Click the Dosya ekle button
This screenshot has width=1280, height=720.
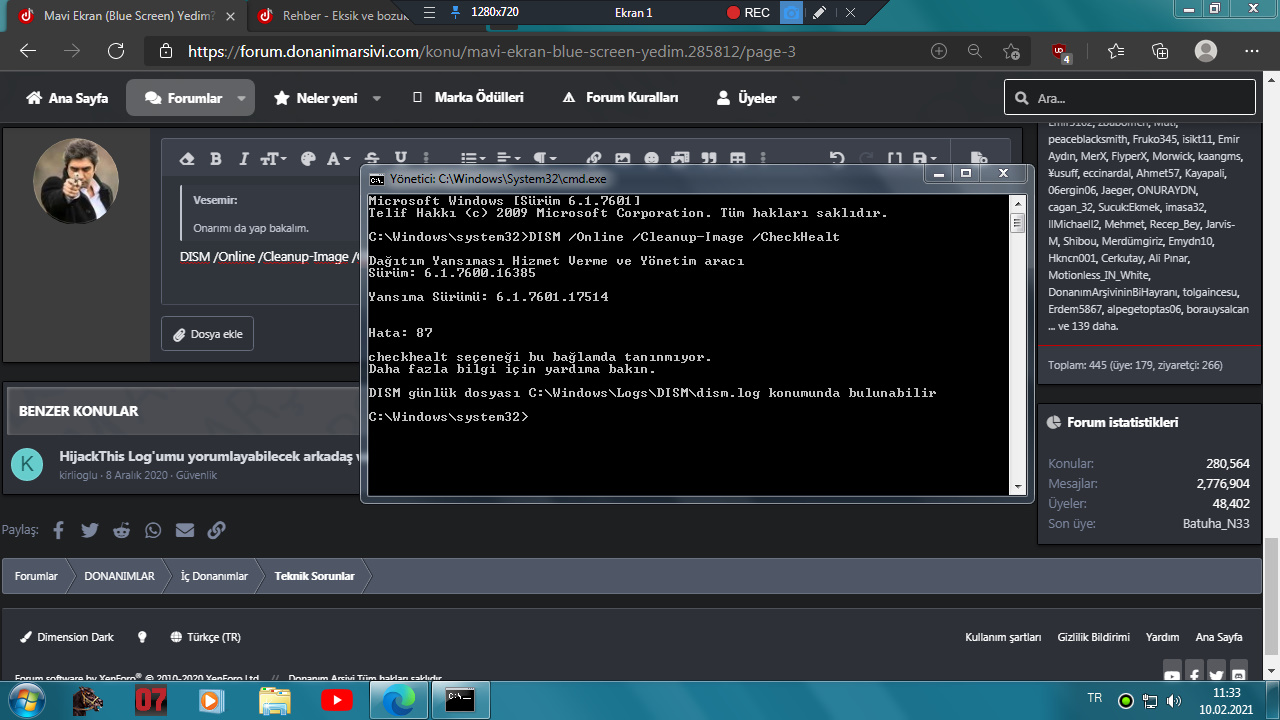[x=207, y=334]
